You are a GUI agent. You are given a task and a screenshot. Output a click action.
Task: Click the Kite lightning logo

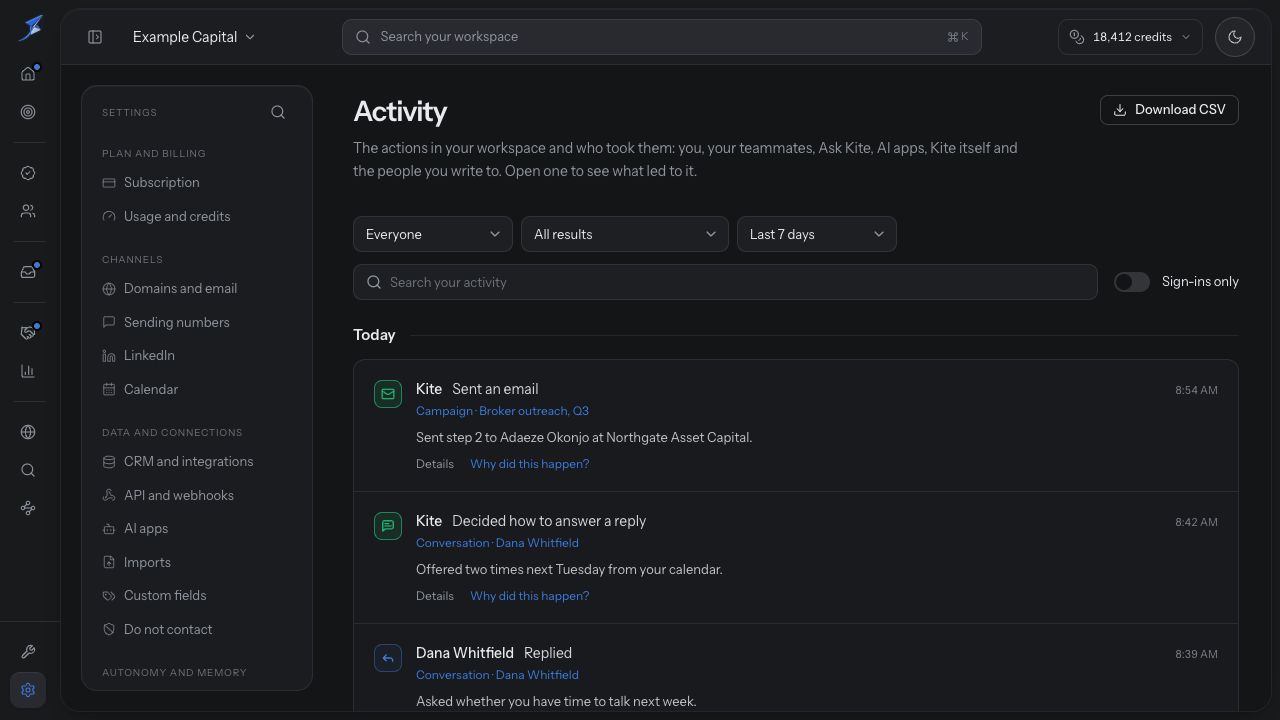30,28
